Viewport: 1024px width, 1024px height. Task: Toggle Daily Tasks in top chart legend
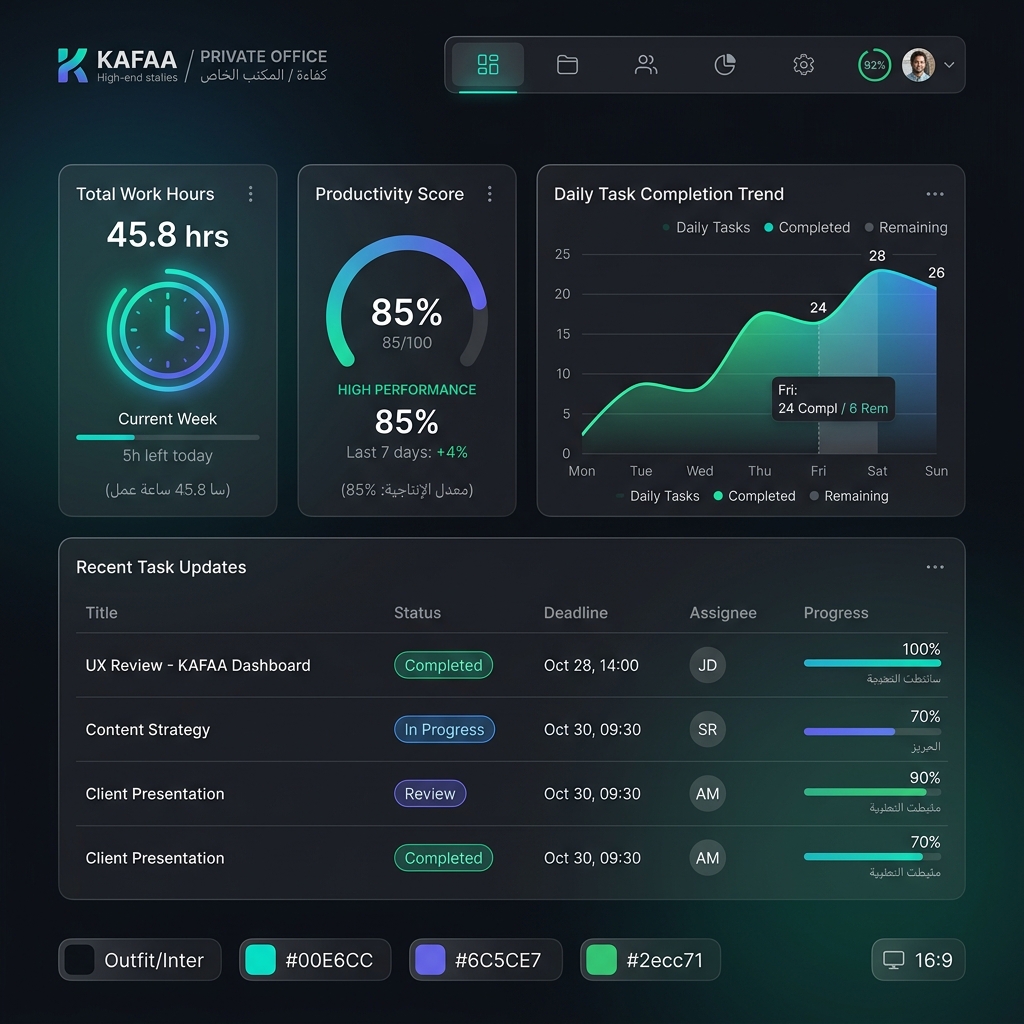[x=706, y=227]
